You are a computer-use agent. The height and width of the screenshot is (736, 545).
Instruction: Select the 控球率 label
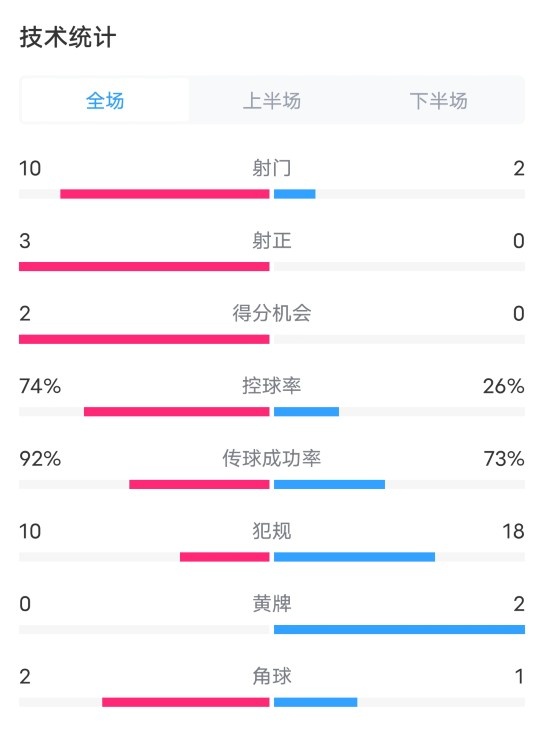click(x=272, y=386)
